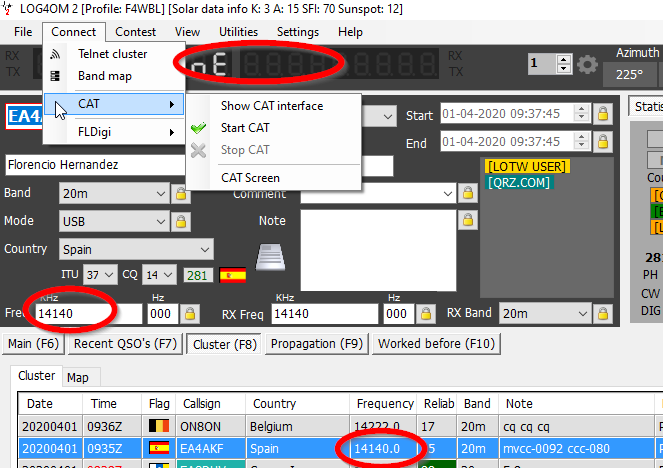Switch to Propagation (F9) tab
Screen dimensions: 663x468
[x=317, y=344]
